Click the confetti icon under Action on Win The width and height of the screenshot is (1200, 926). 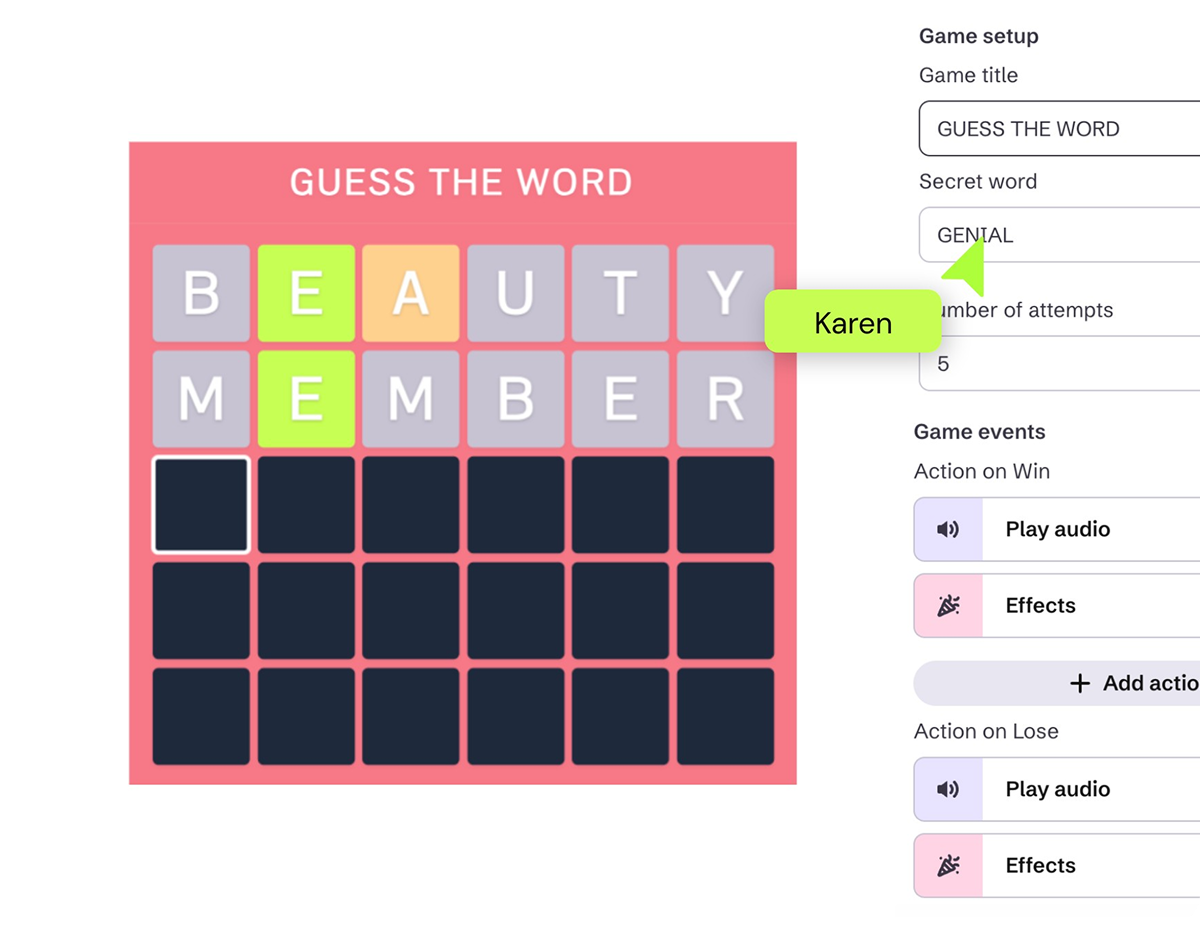(947, 605)
